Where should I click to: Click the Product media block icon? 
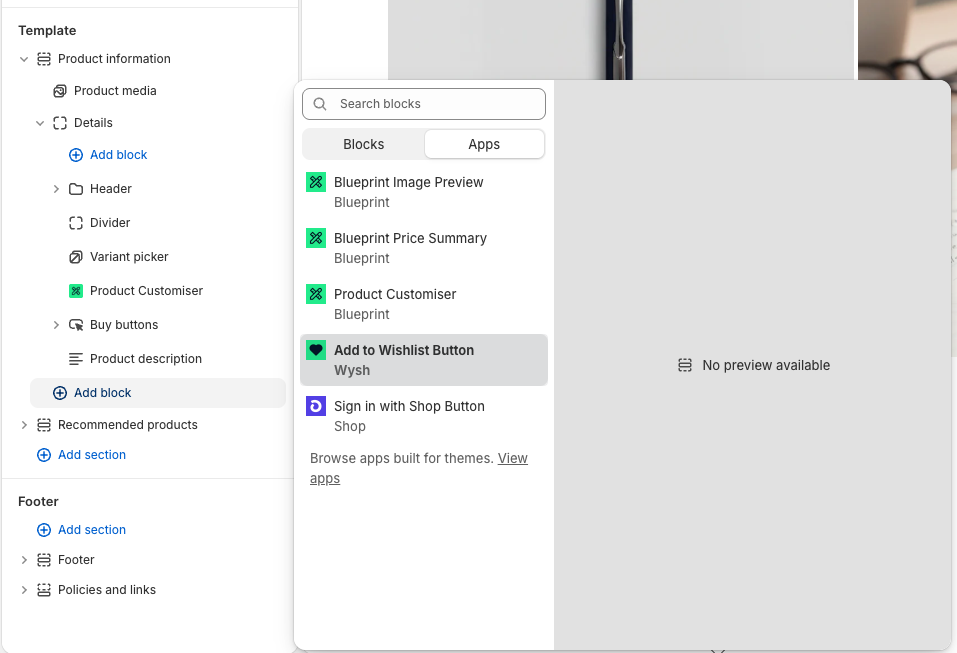(60, 91)
